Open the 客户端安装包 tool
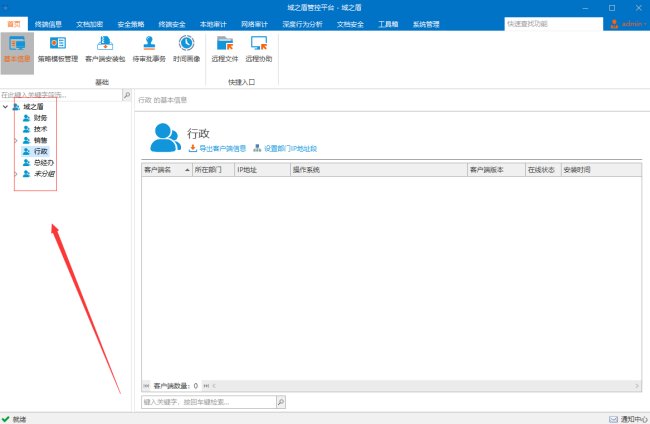This screenshot has width=650, height=424. (x=105, y=50)
